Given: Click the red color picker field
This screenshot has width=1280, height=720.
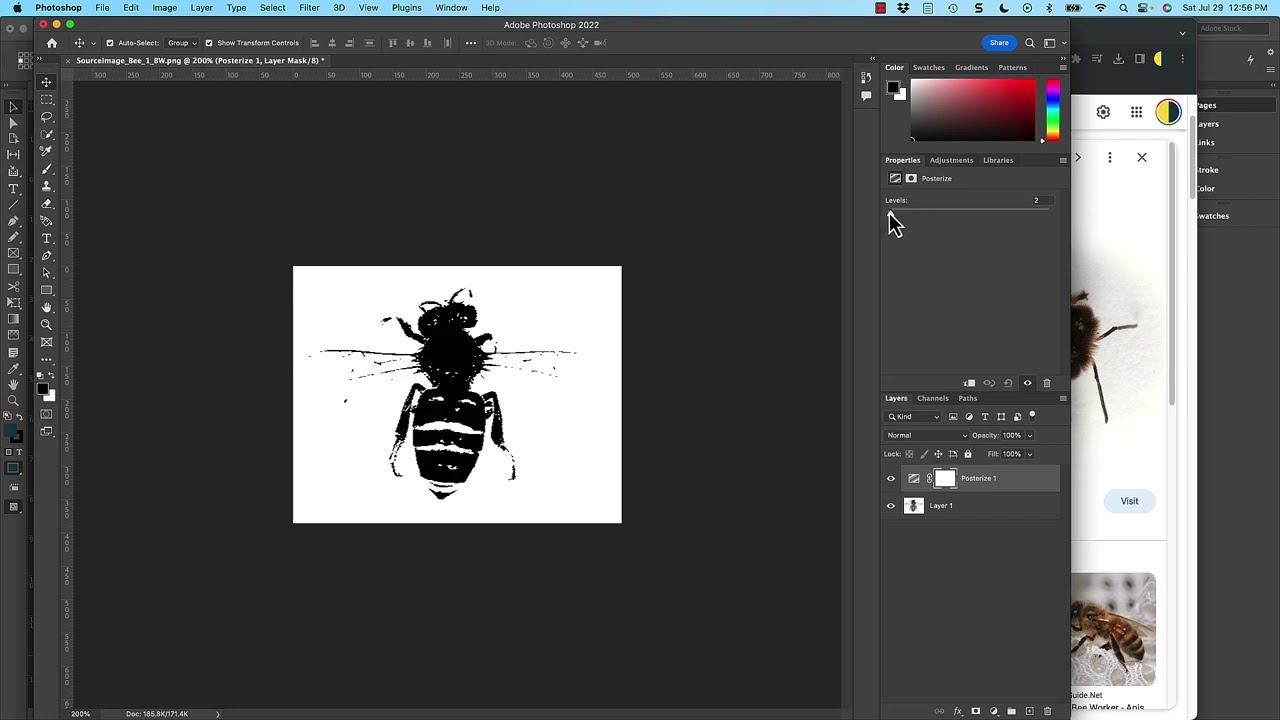Looking at the screenshot, I should click(973, 110).
